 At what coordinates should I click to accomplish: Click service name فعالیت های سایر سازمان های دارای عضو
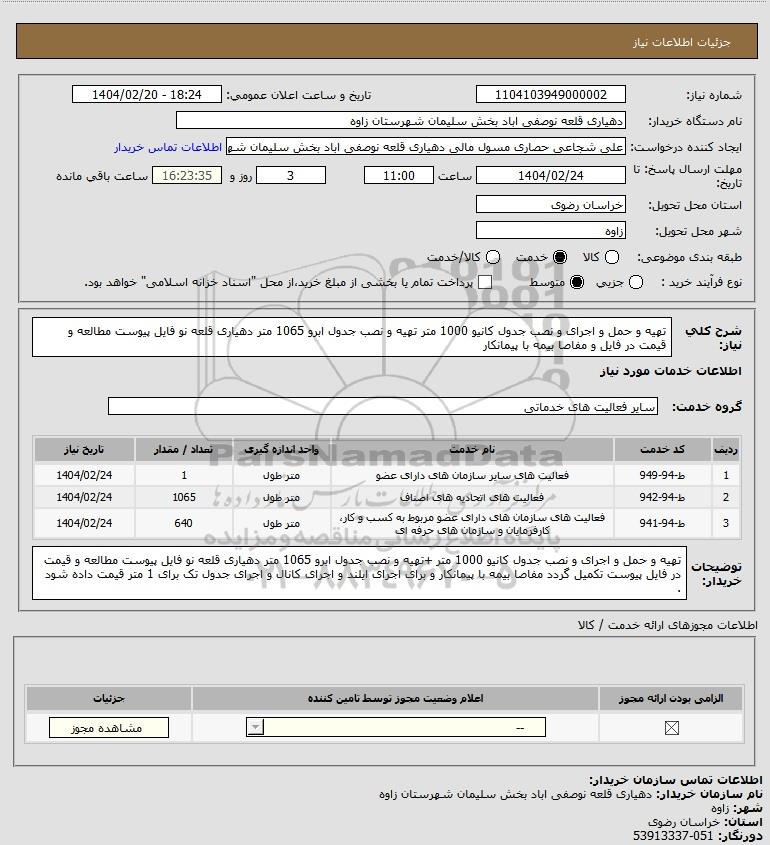[x=472, y=475]
